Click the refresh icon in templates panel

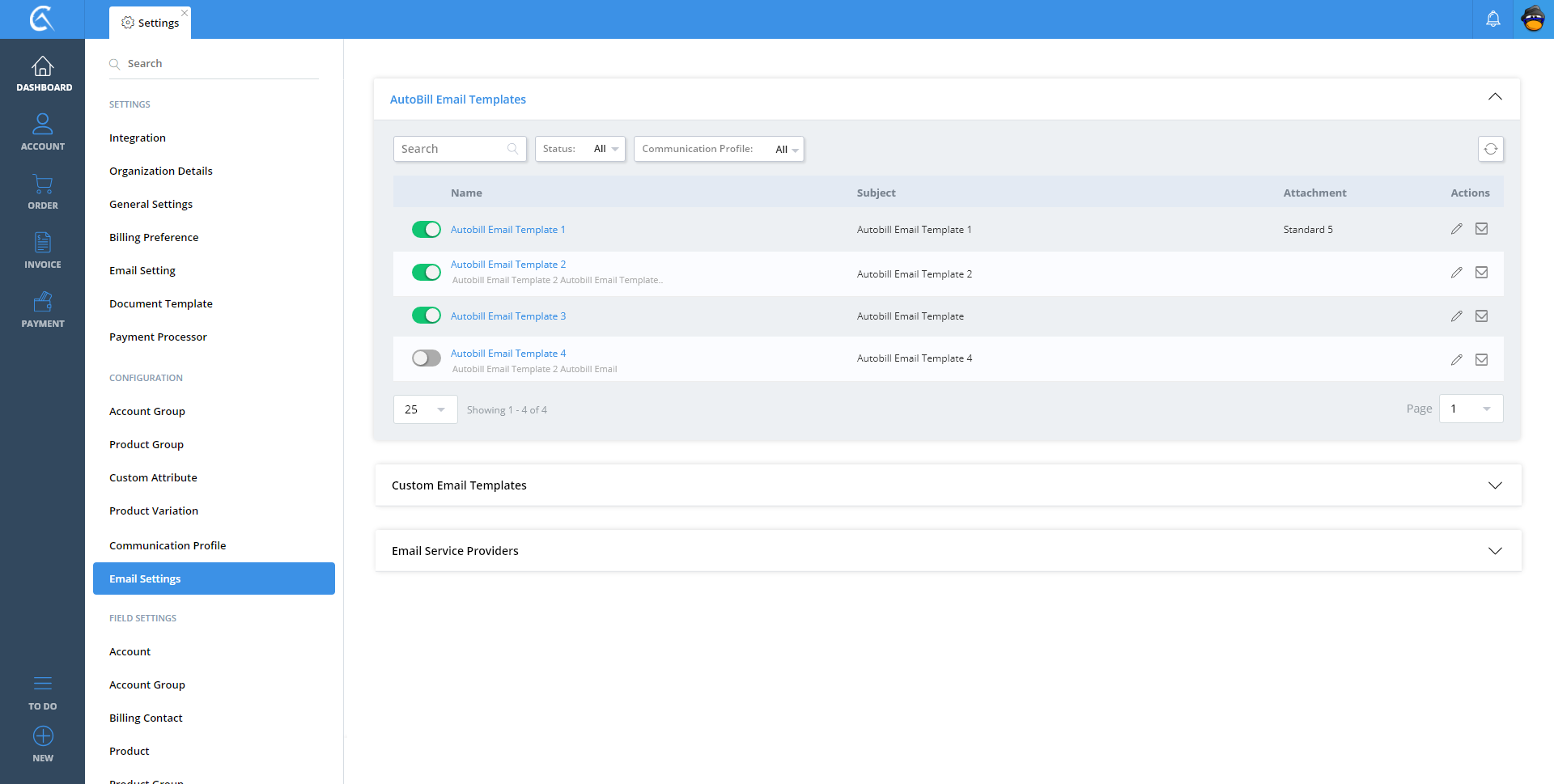1490,149
